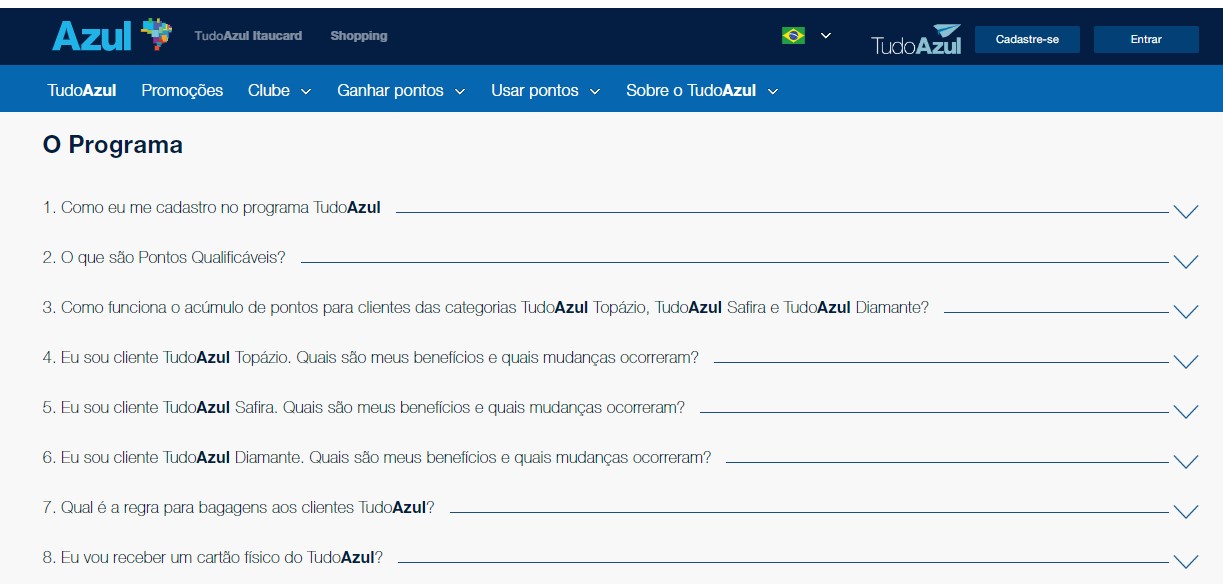The width and height of the screenshot is (1223, 584).
Task: Click the TudoAzul logo near Cadastre-se
Action: (913, 41)
